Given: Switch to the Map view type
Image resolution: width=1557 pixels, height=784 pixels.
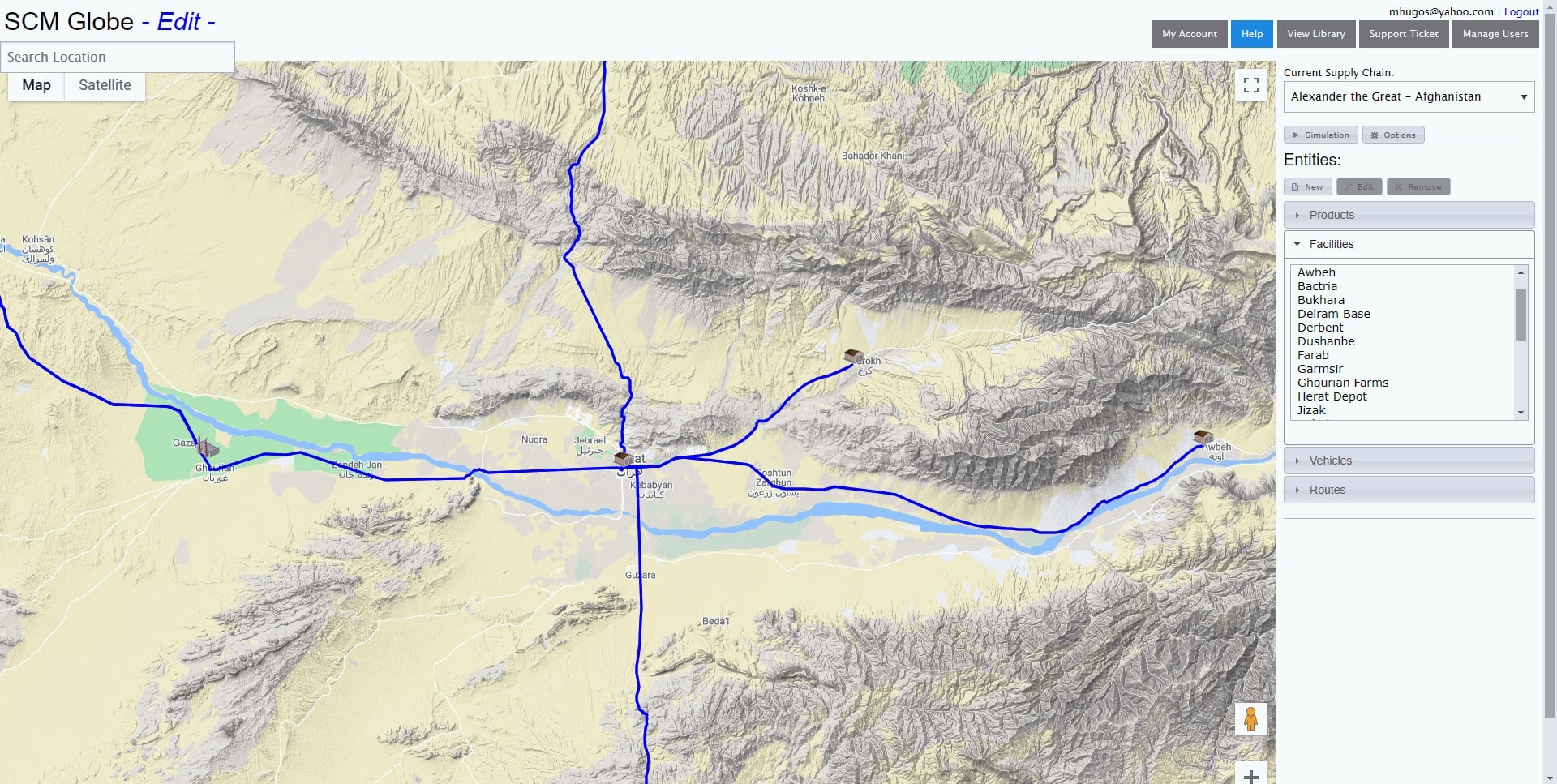Looking at the screenshot, I should (x=36, y=85).
